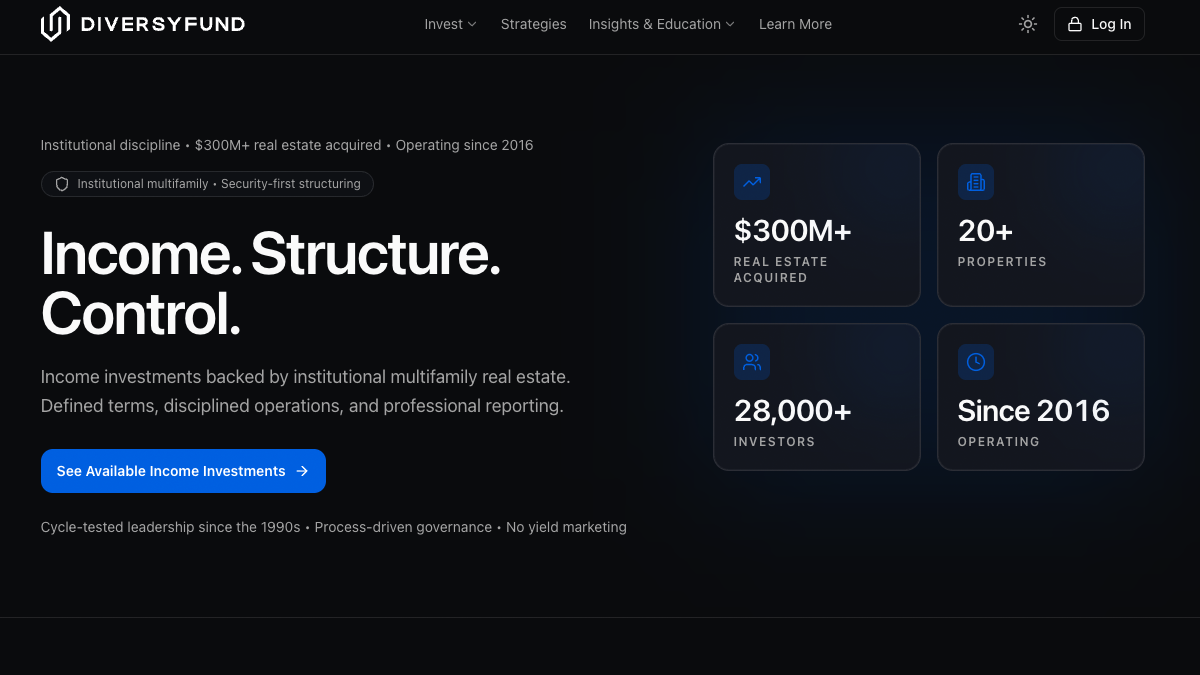The width and height of the screenshot is (1200, 675).
Task: Click the DIVERSYFUND wordmark text
Action: point(162,24)
